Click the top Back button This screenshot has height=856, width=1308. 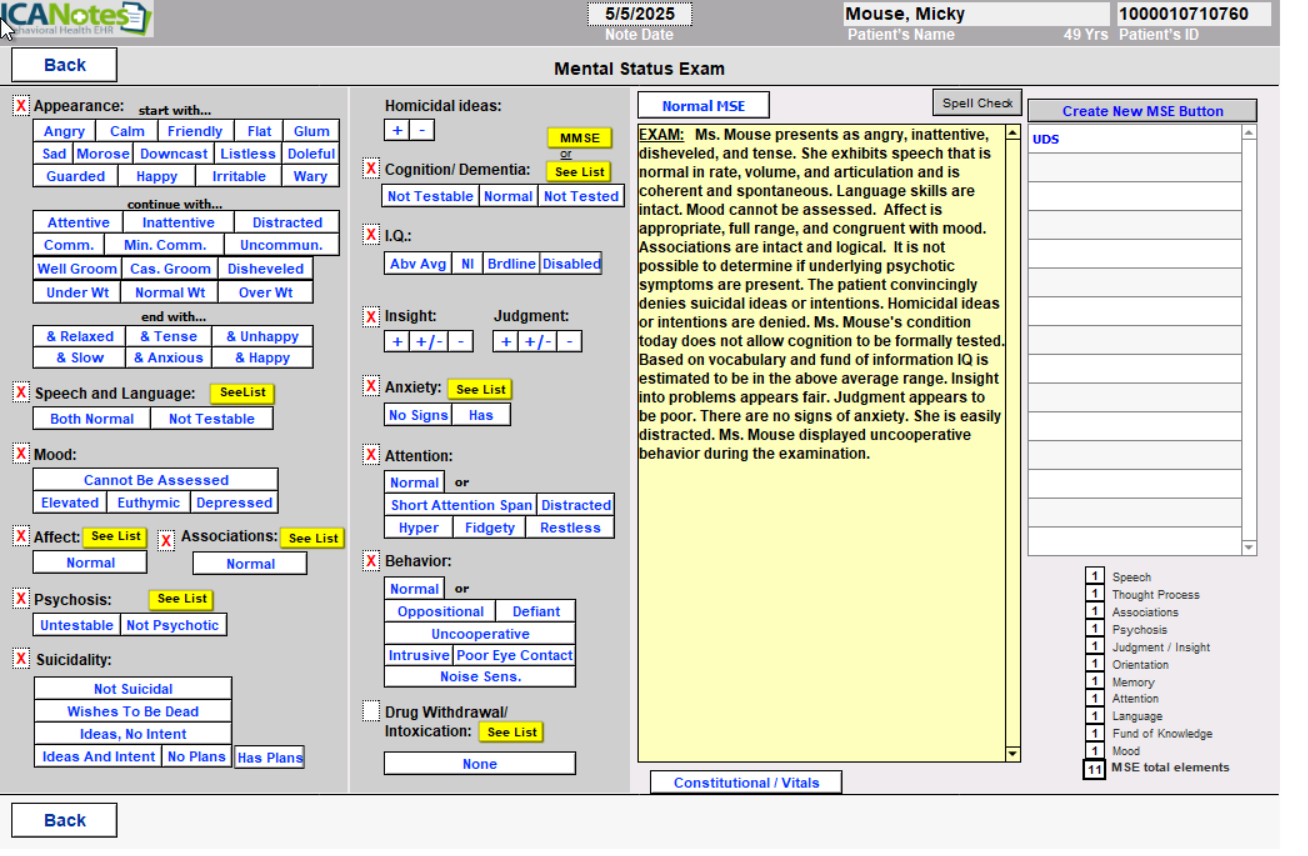(x=64, y=65)
